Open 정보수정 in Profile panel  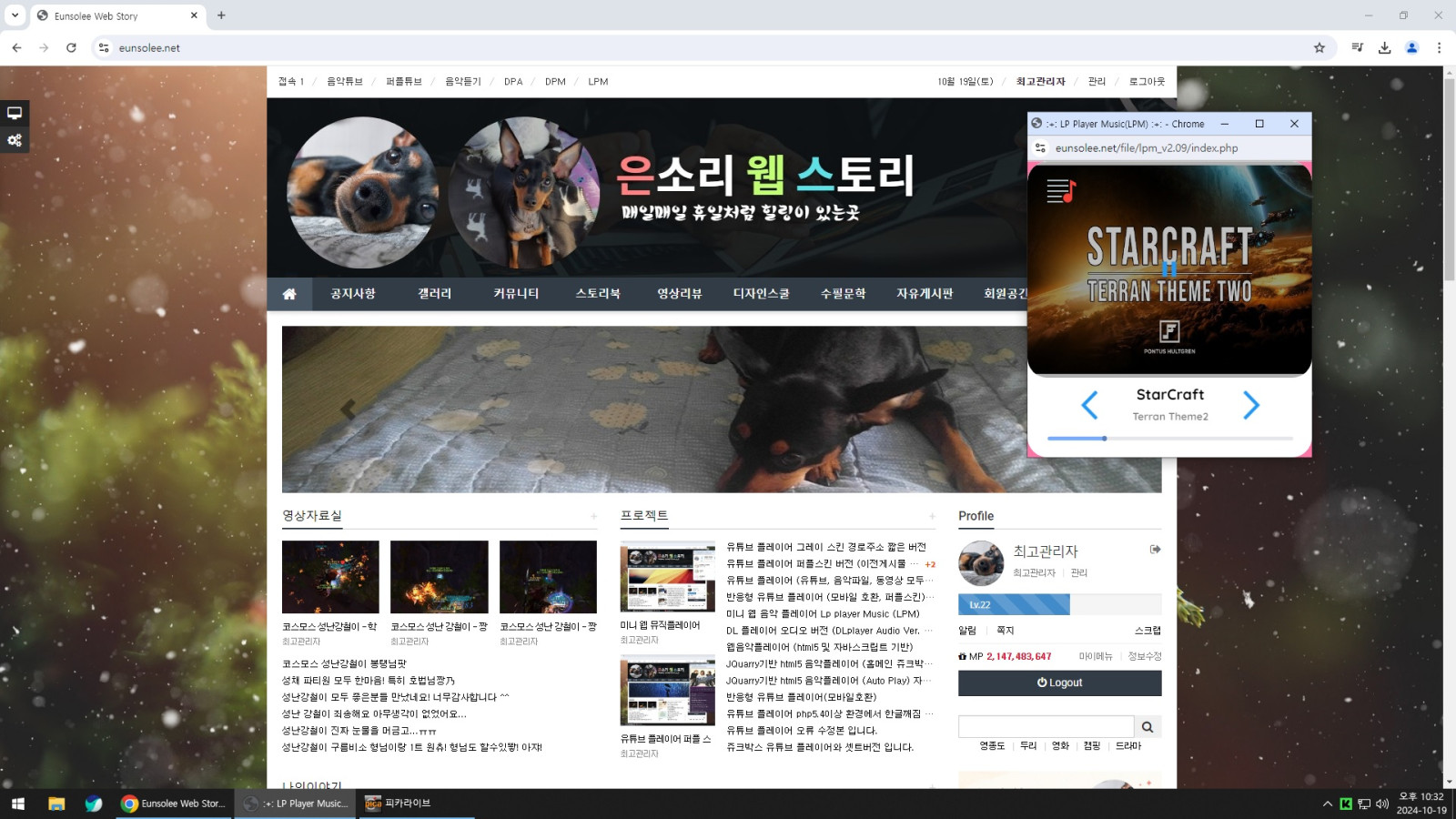pyautogui.click(x=1145, y=656)
